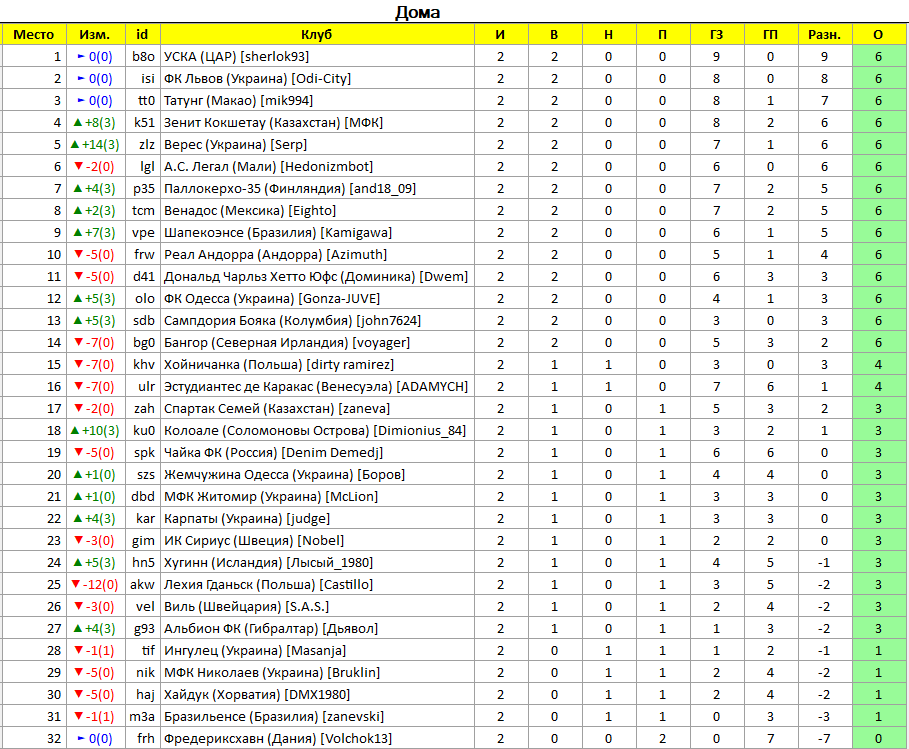909x749 pixels.
Task: Select club 'Карпаты (Украина) [judge]'
Action: point(247,519)
